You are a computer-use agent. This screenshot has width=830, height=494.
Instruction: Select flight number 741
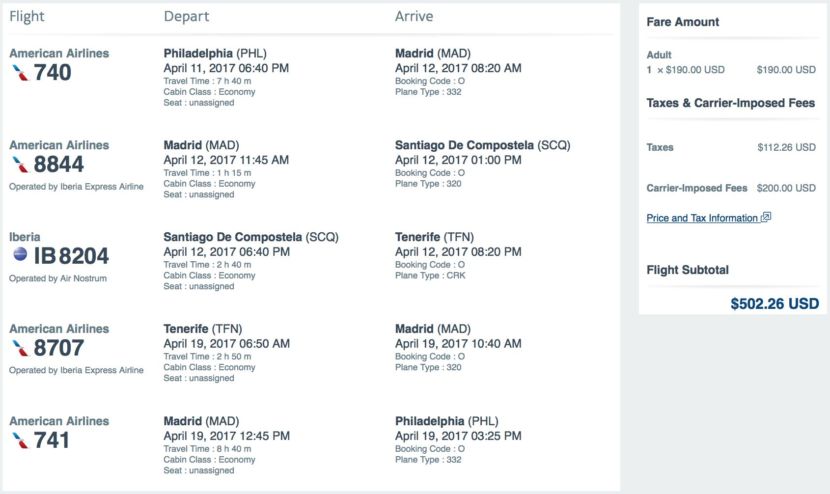(x=52, y=441)
